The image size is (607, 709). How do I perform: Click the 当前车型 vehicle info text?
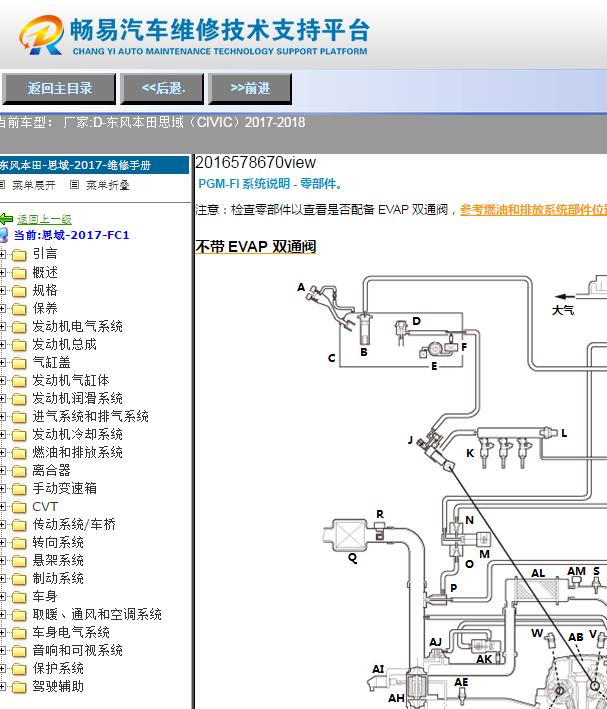click(152, 123)
